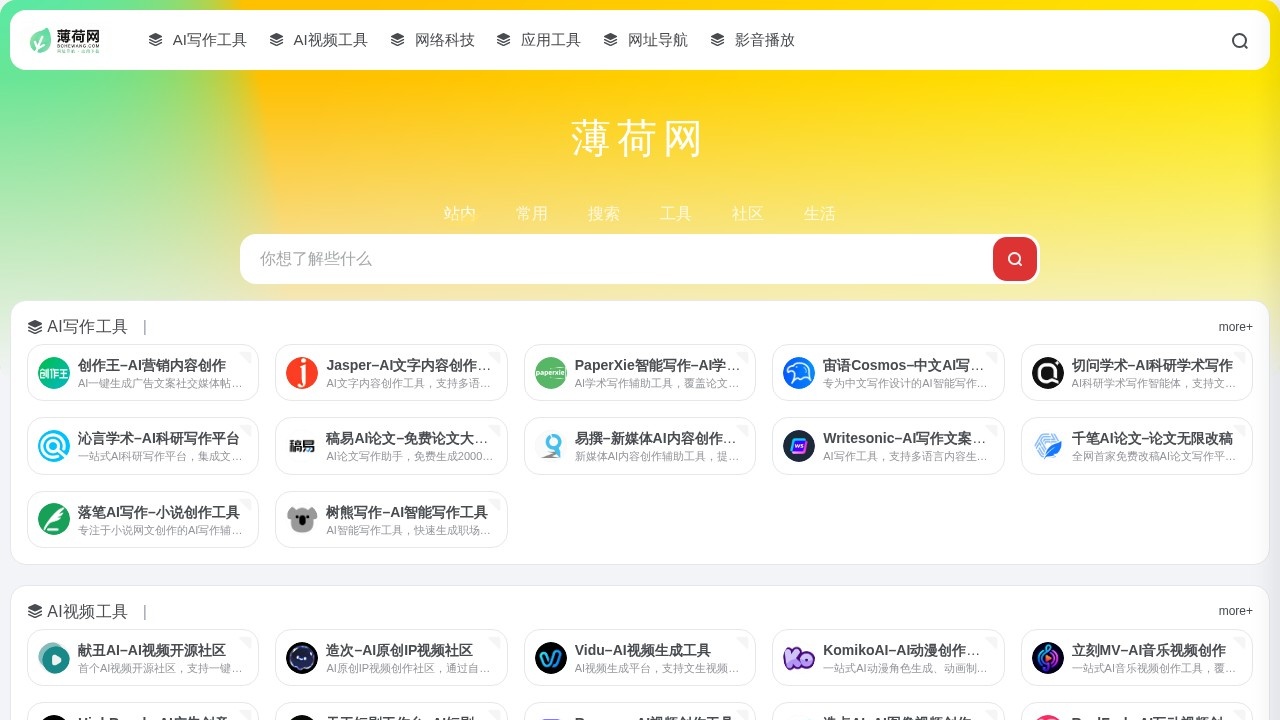Open 稿易AI论文 link
The height and width of the screenshot is (720, 1280).
[408, 438]
